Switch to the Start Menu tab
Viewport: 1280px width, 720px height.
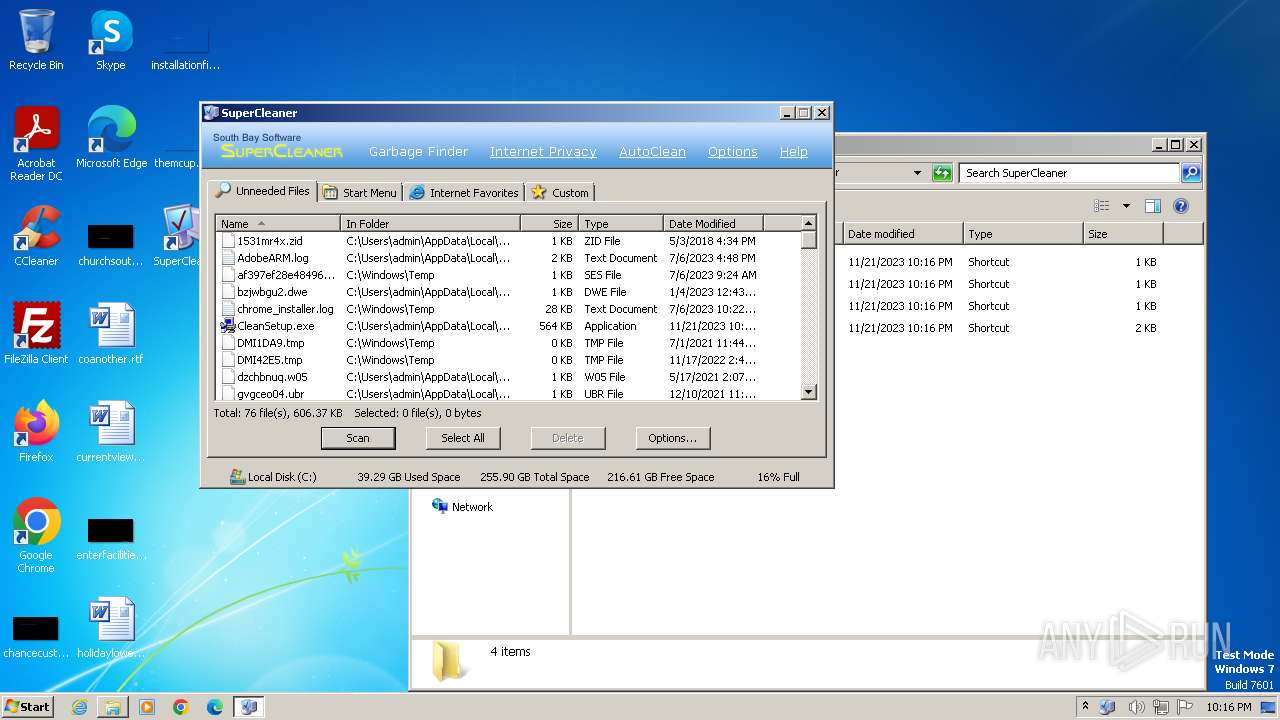pos(360,193)
